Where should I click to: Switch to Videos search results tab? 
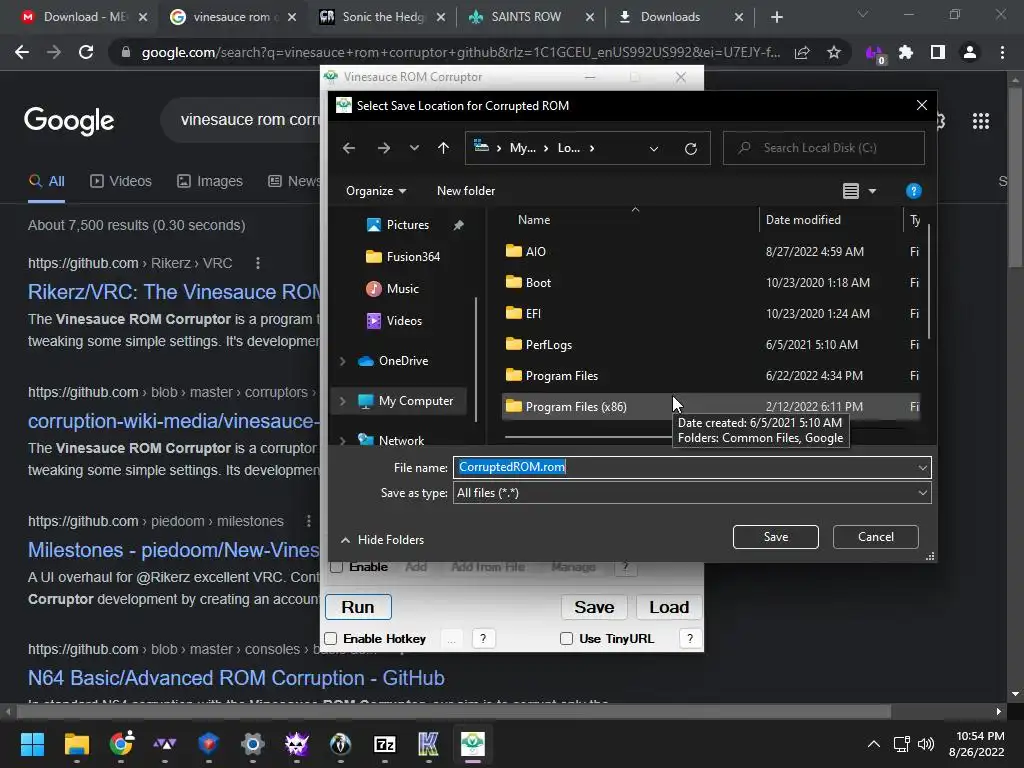tap(121, 181)
